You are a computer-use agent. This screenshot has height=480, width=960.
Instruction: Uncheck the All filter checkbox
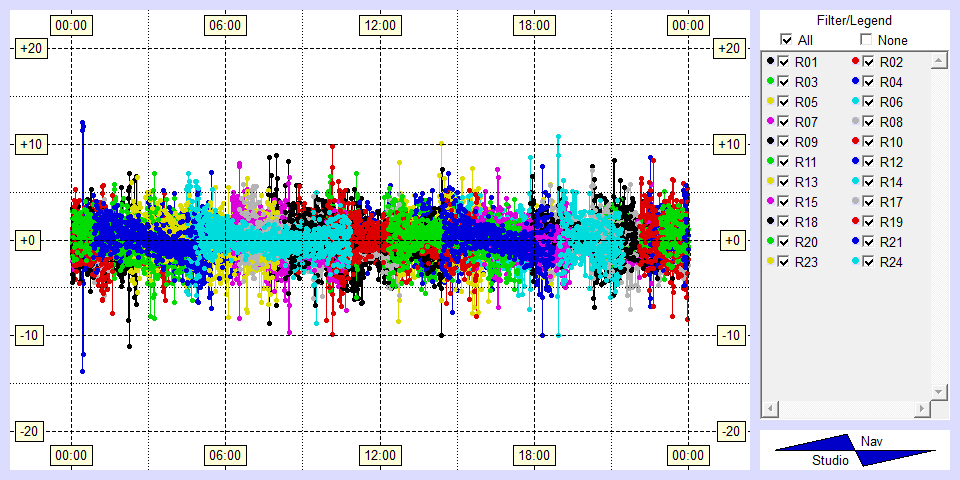click(787, 40)
